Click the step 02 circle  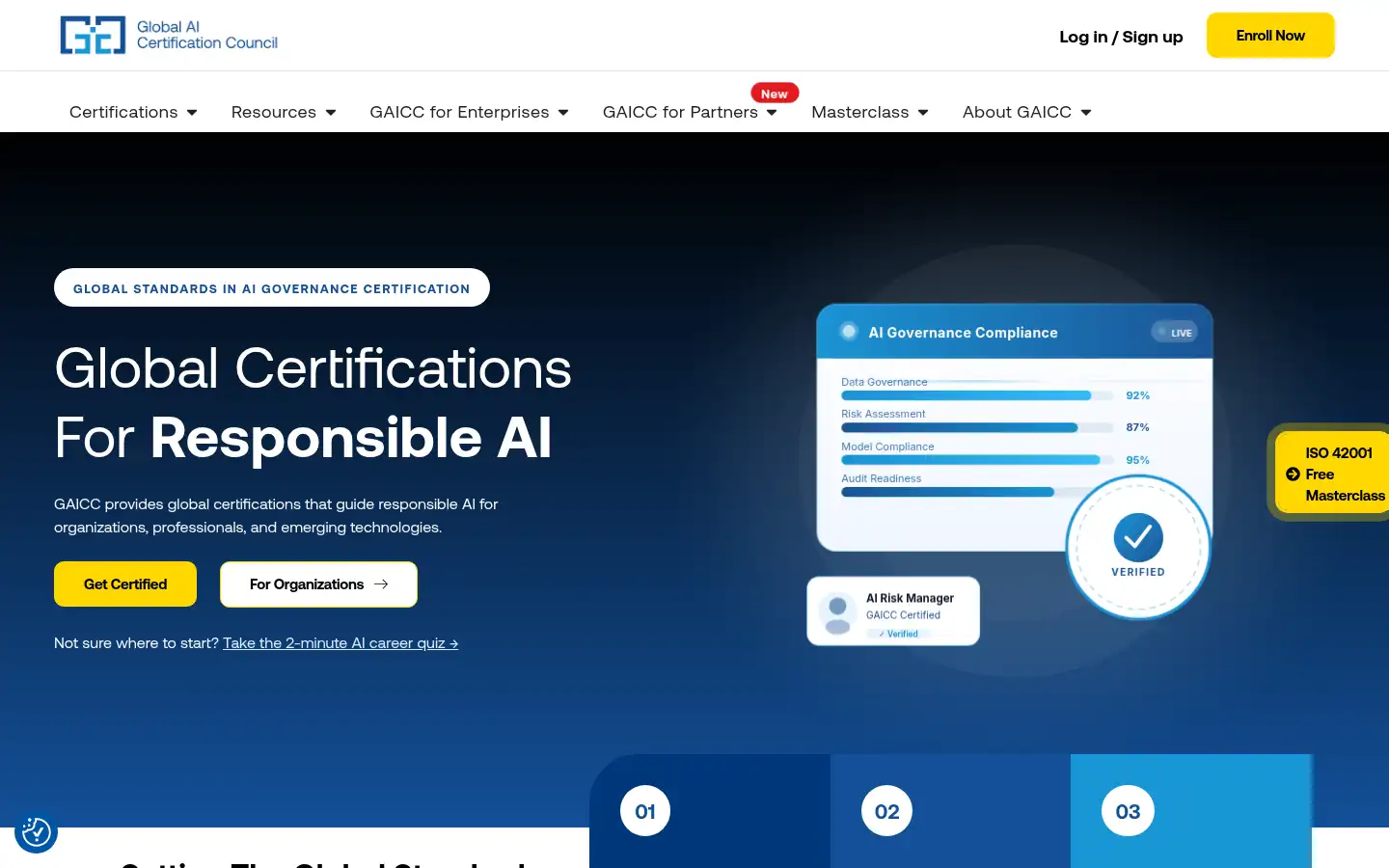click(886, 811)
